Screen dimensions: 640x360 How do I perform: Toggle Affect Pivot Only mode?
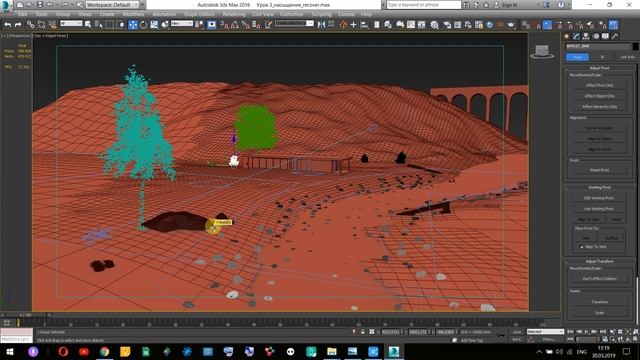point(599,85)
